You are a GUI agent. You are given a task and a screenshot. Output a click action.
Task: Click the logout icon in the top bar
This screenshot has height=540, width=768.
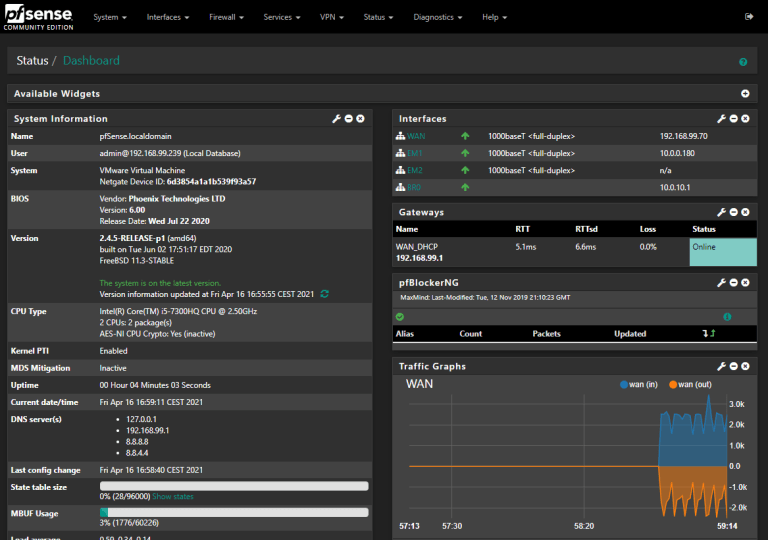click(749, 17)
